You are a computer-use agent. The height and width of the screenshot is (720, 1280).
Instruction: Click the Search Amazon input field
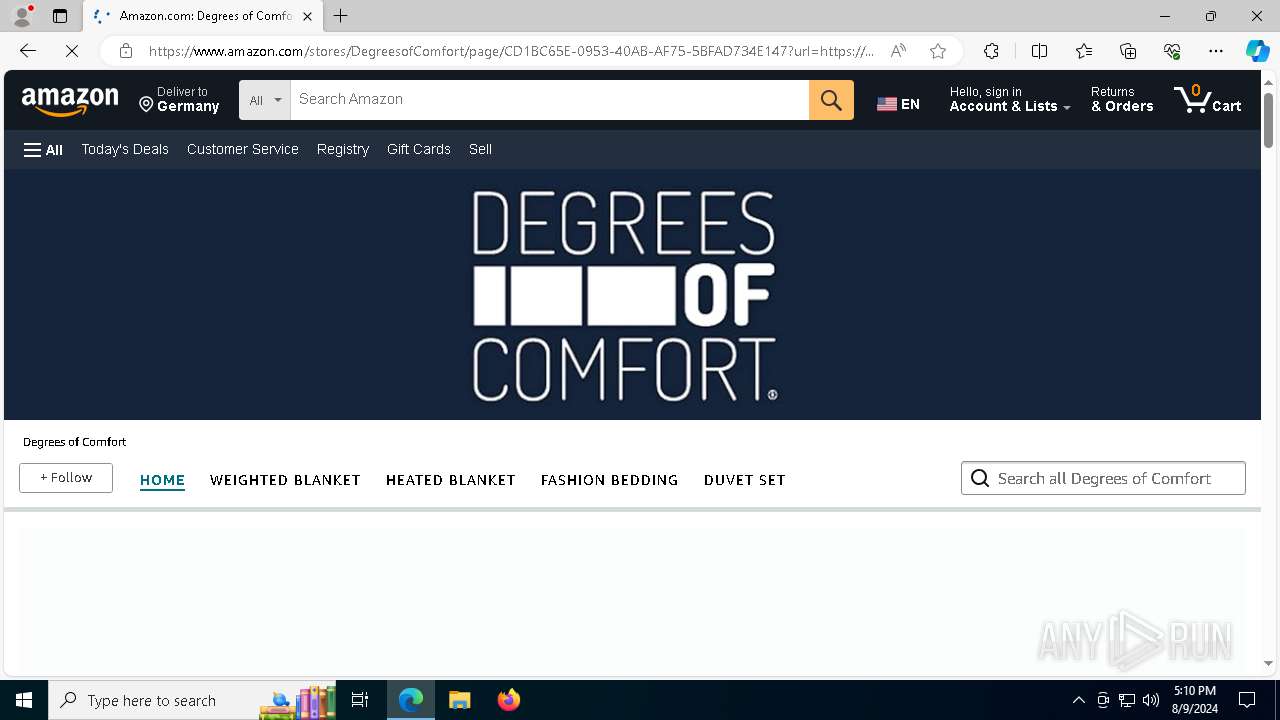tap(549, 100)
